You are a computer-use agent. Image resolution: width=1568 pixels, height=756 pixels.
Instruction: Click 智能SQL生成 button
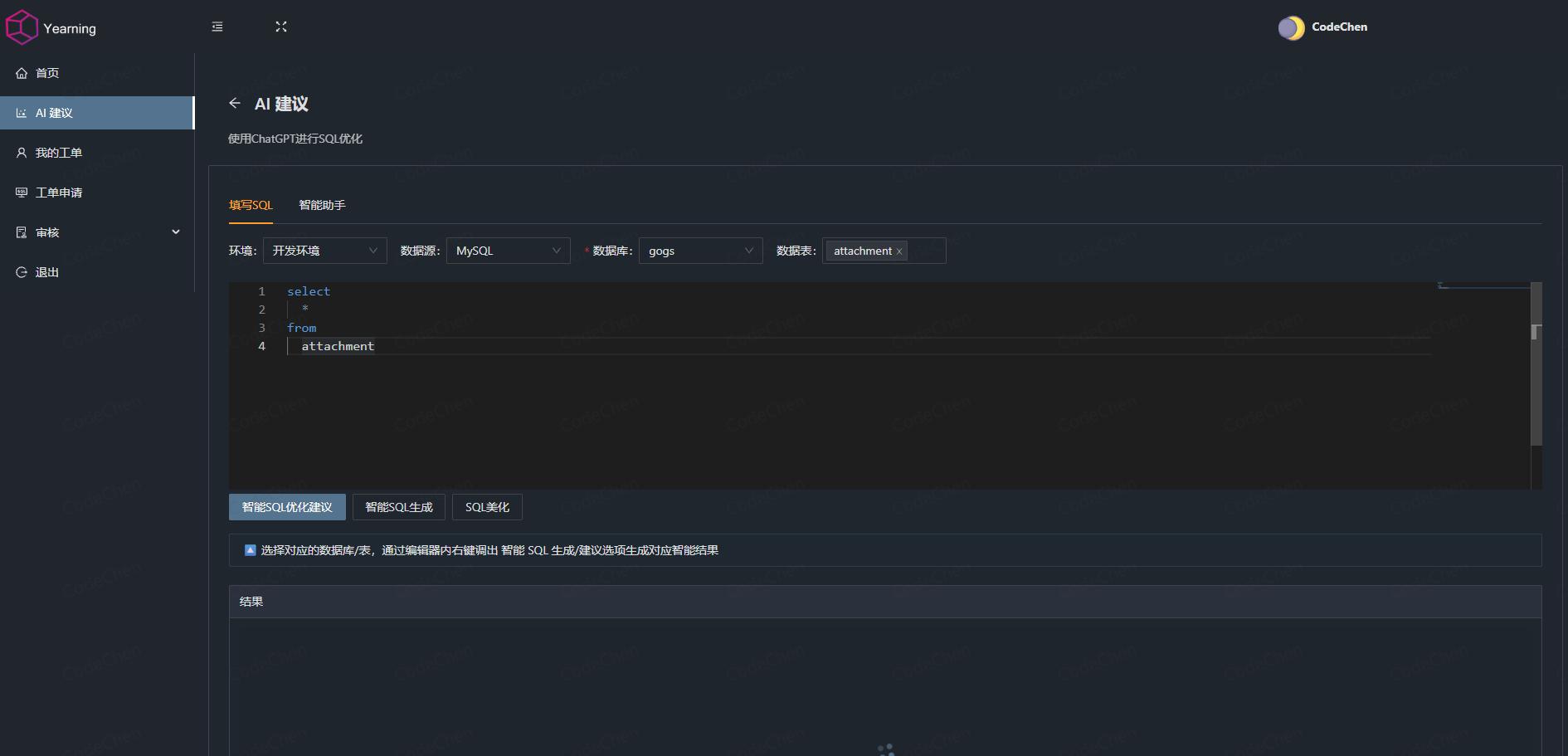(x=399, y=507)
